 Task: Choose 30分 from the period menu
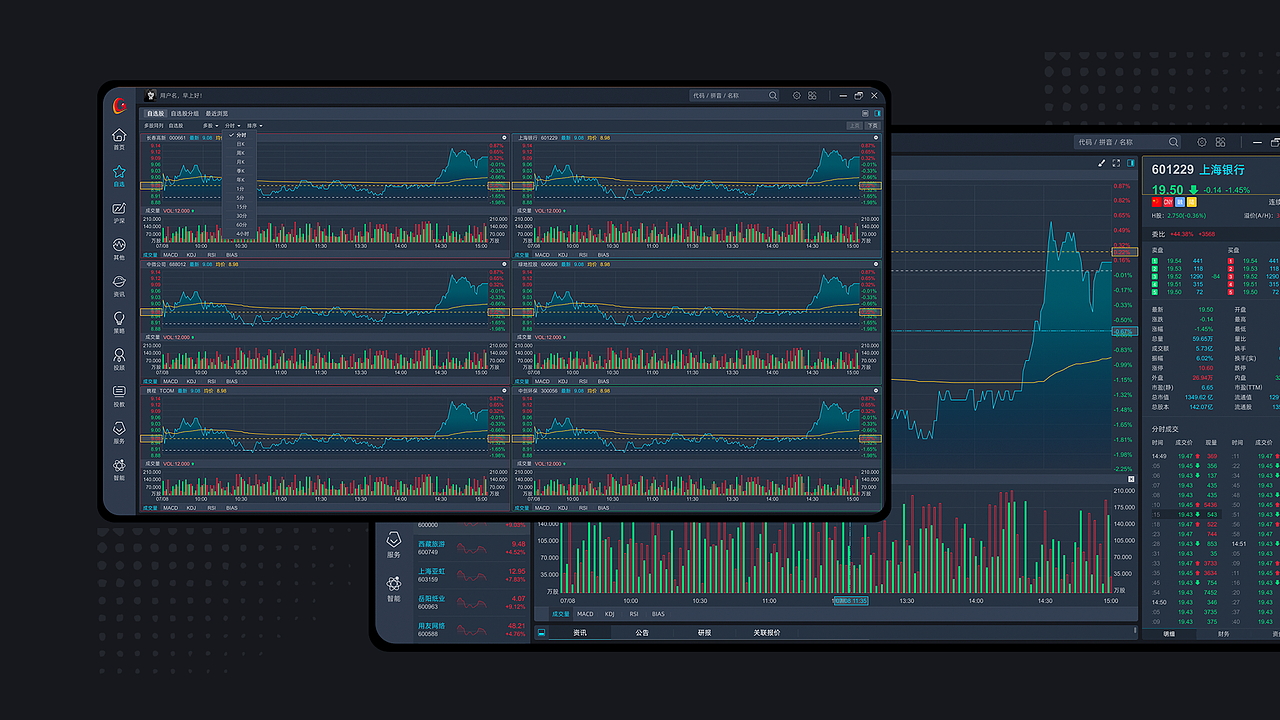(240, 216)
